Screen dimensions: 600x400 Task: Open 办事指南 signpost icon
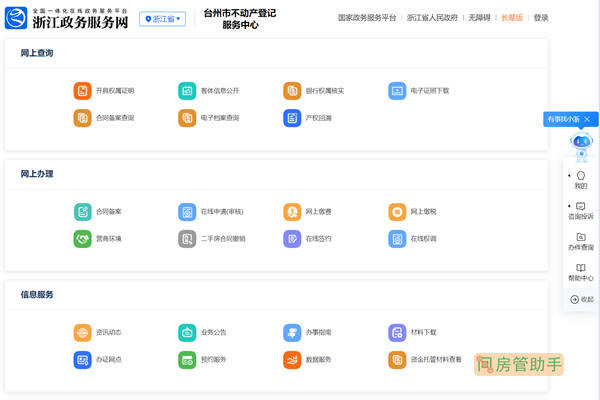[292, 332]
